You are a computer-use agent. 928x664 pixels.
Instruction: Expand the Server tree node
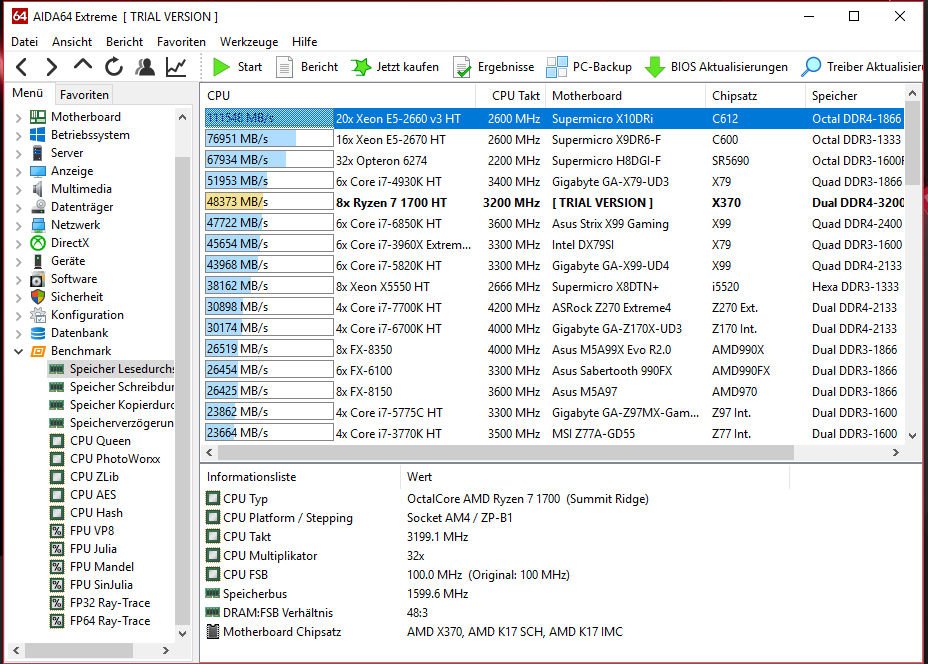(18, 153)
